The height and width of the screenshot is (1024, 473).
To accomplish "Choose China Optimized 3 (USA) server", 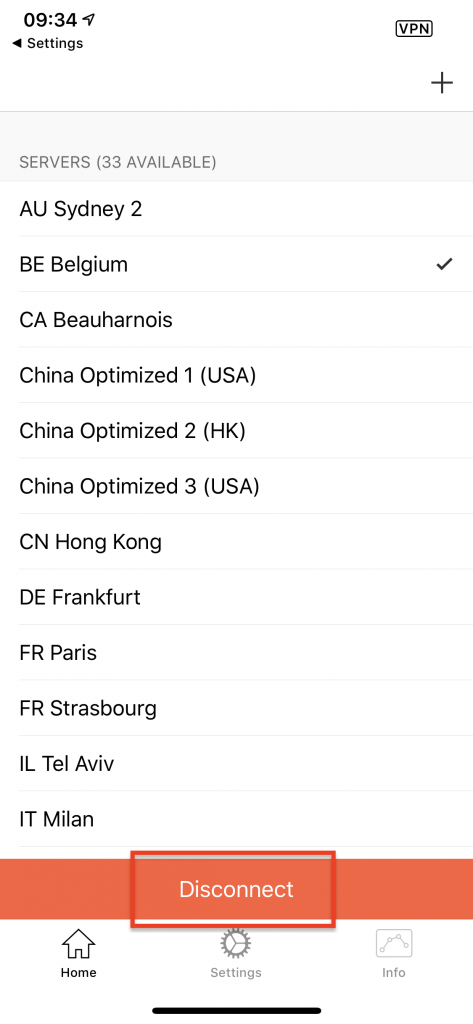I will pyautogui.click(x=236, y=487).
